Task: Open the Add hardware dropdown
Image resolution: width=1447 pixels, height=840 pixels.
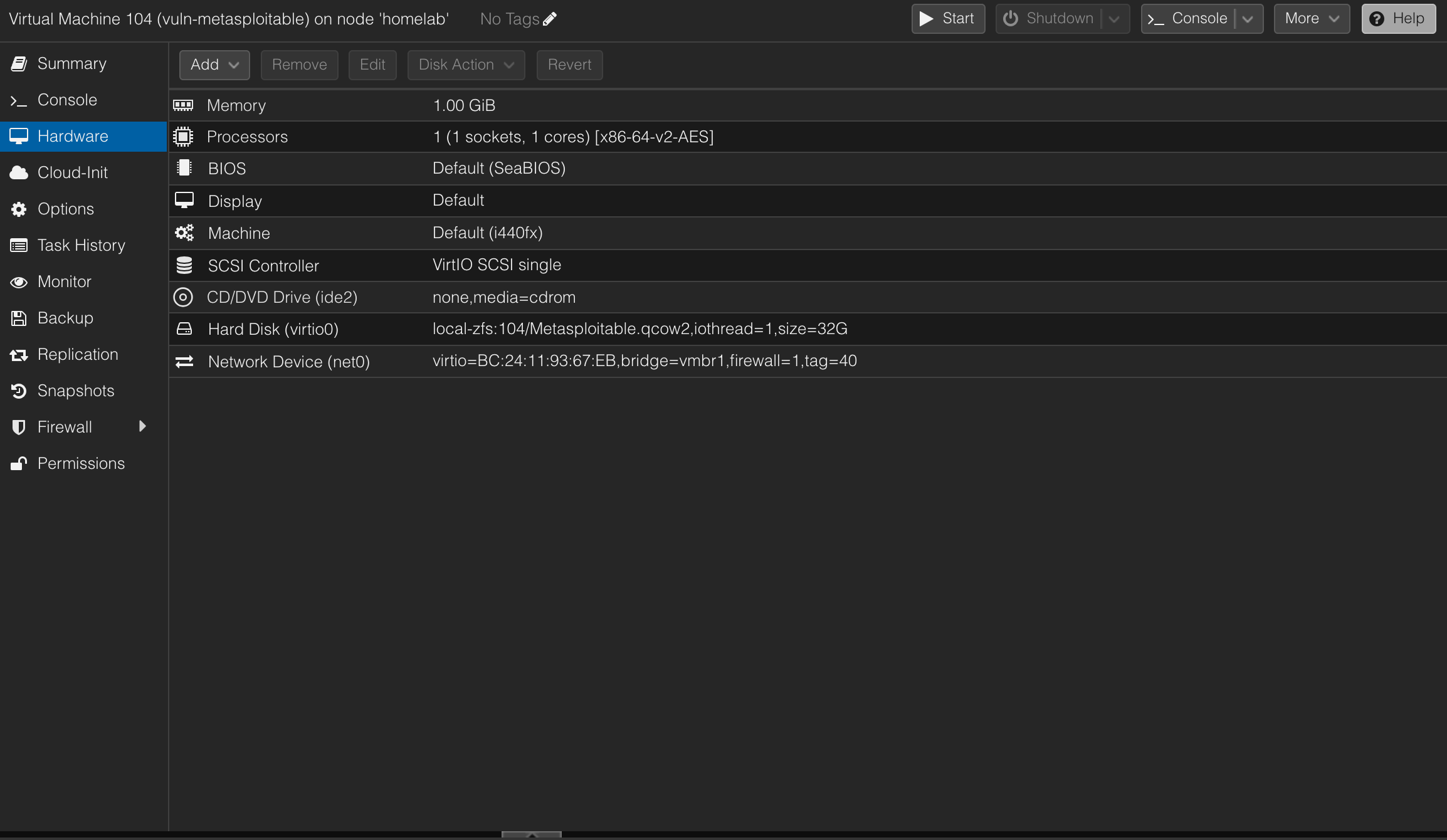Action: (x=214, y=65)
